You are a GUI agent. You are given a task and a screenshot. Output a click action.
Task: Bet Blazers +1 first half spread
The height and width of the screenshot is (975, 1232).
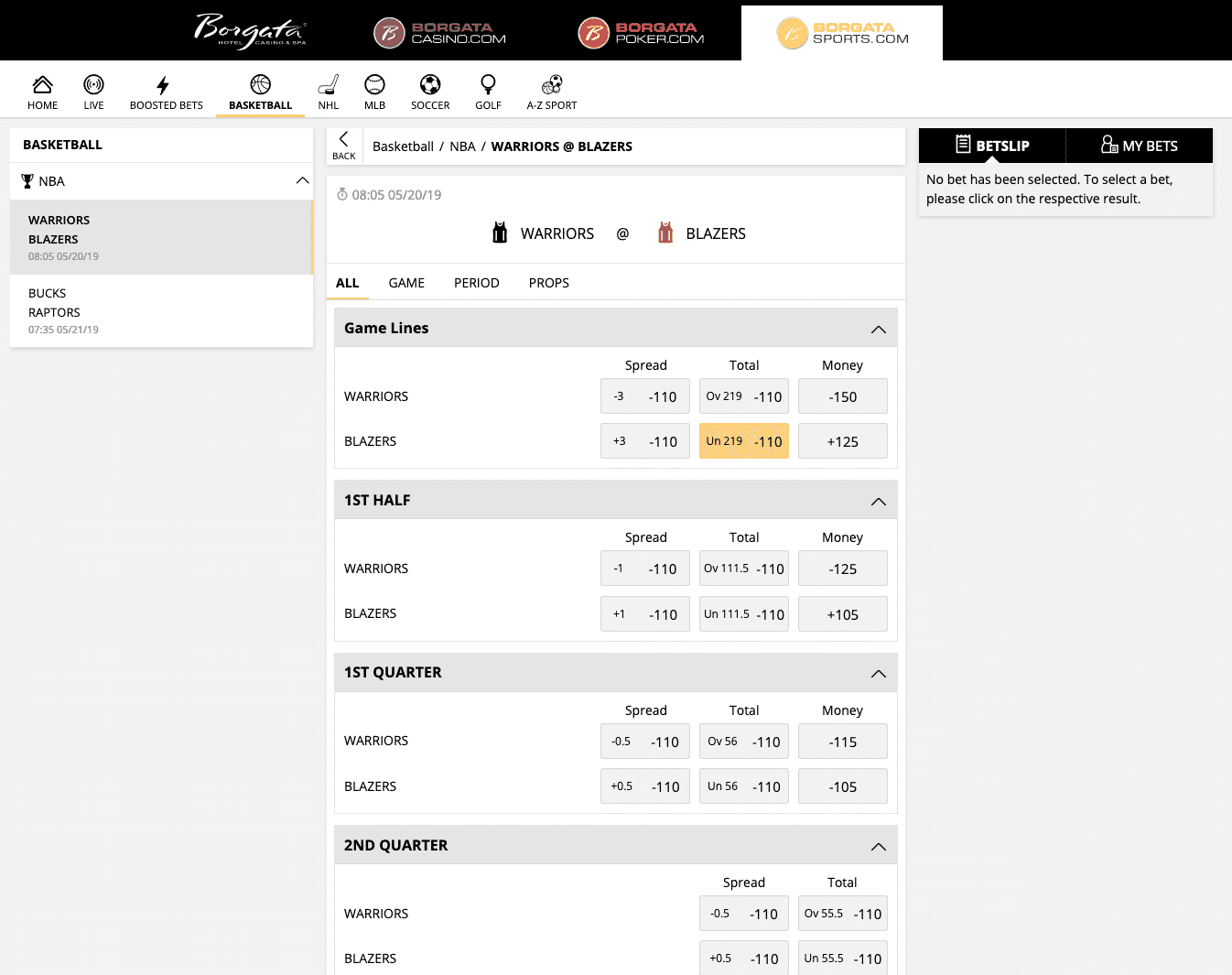(x=645, y=614)
